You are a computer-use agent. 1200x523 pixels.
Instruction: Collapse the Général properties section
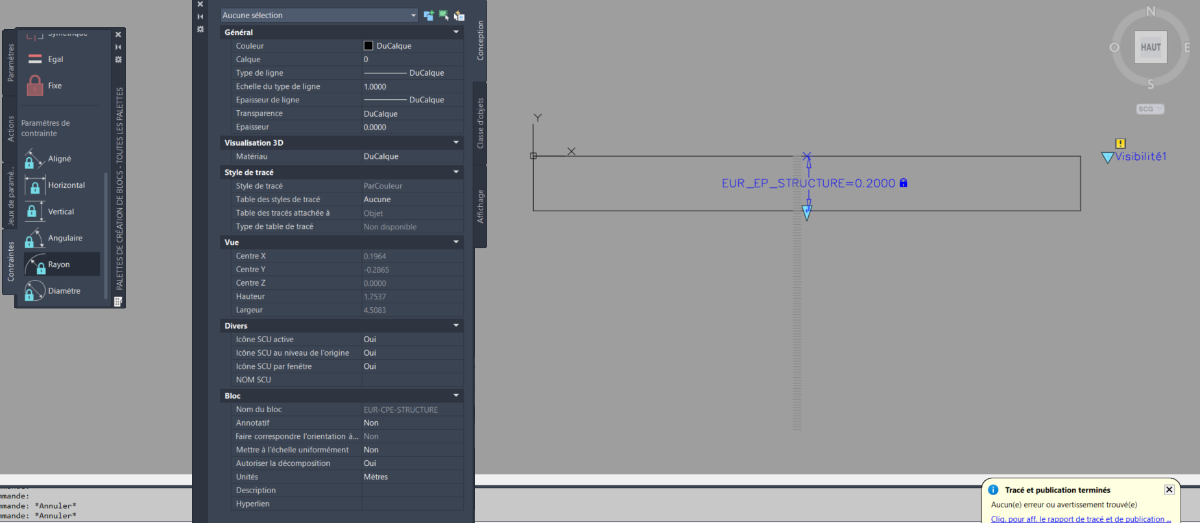pyautogui.click(x=457, y=32)
